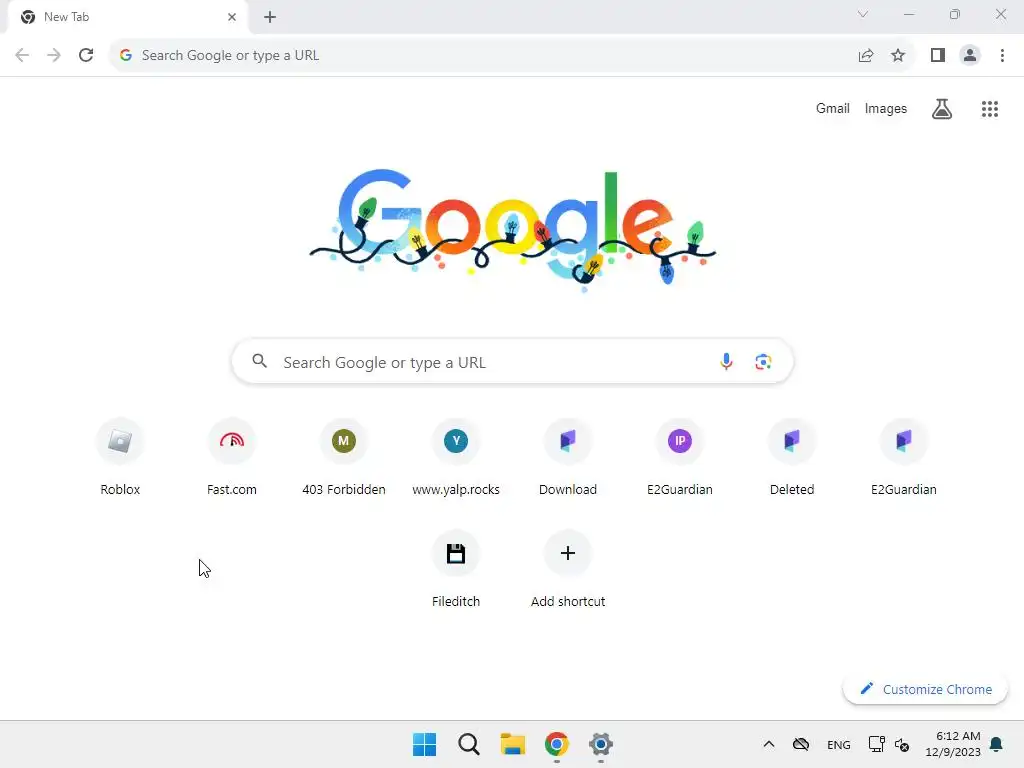Image resolution: width=1024 pixels, height=768 pixels.
Task: Open the Deleted shortcut
Action: click(x=792, y=457)
